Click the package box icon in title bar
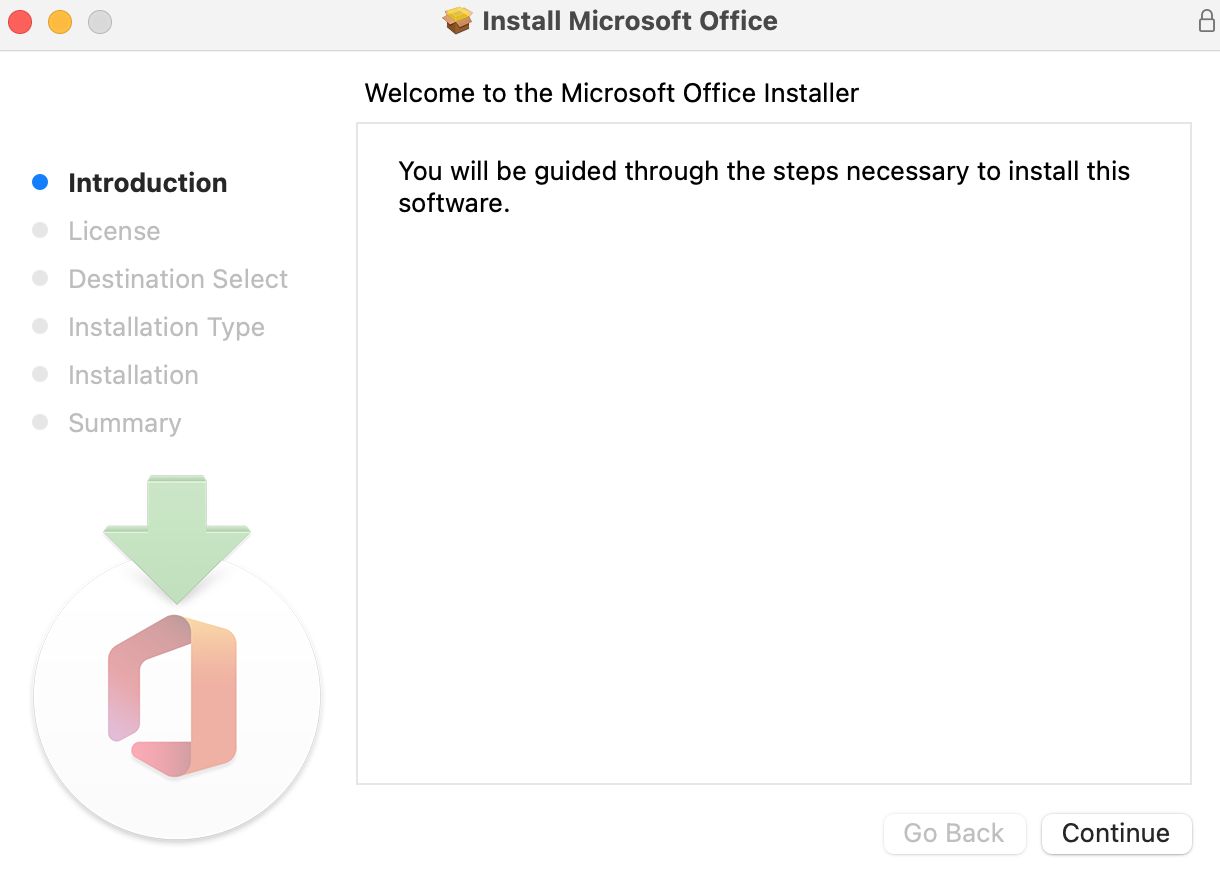1220x872 pixels. [x=458, y=21]
